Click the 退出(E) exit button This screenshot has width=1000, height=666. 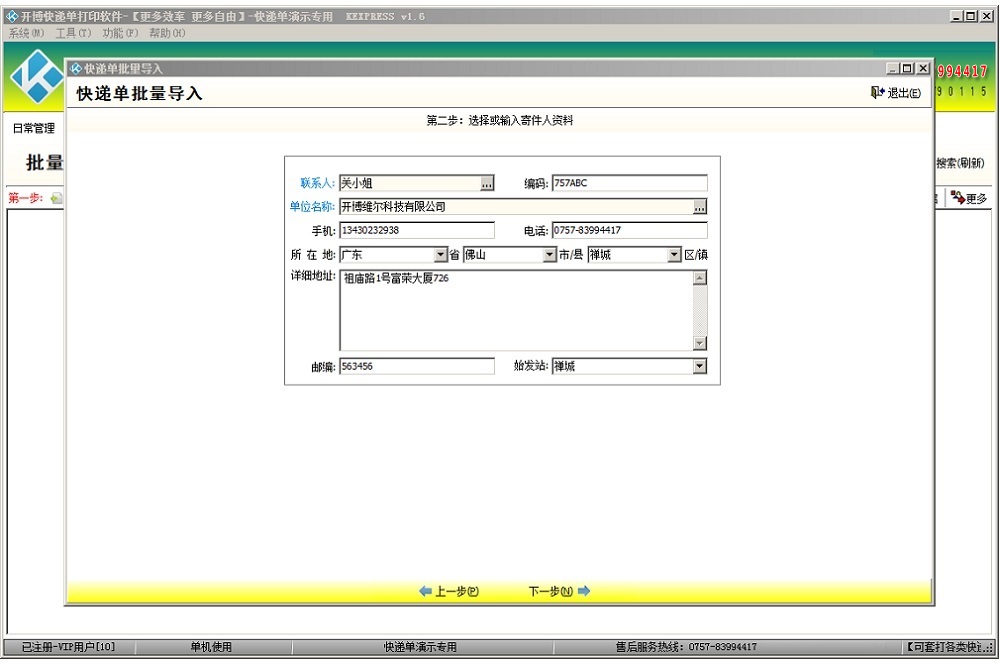(x=895, y=93)
